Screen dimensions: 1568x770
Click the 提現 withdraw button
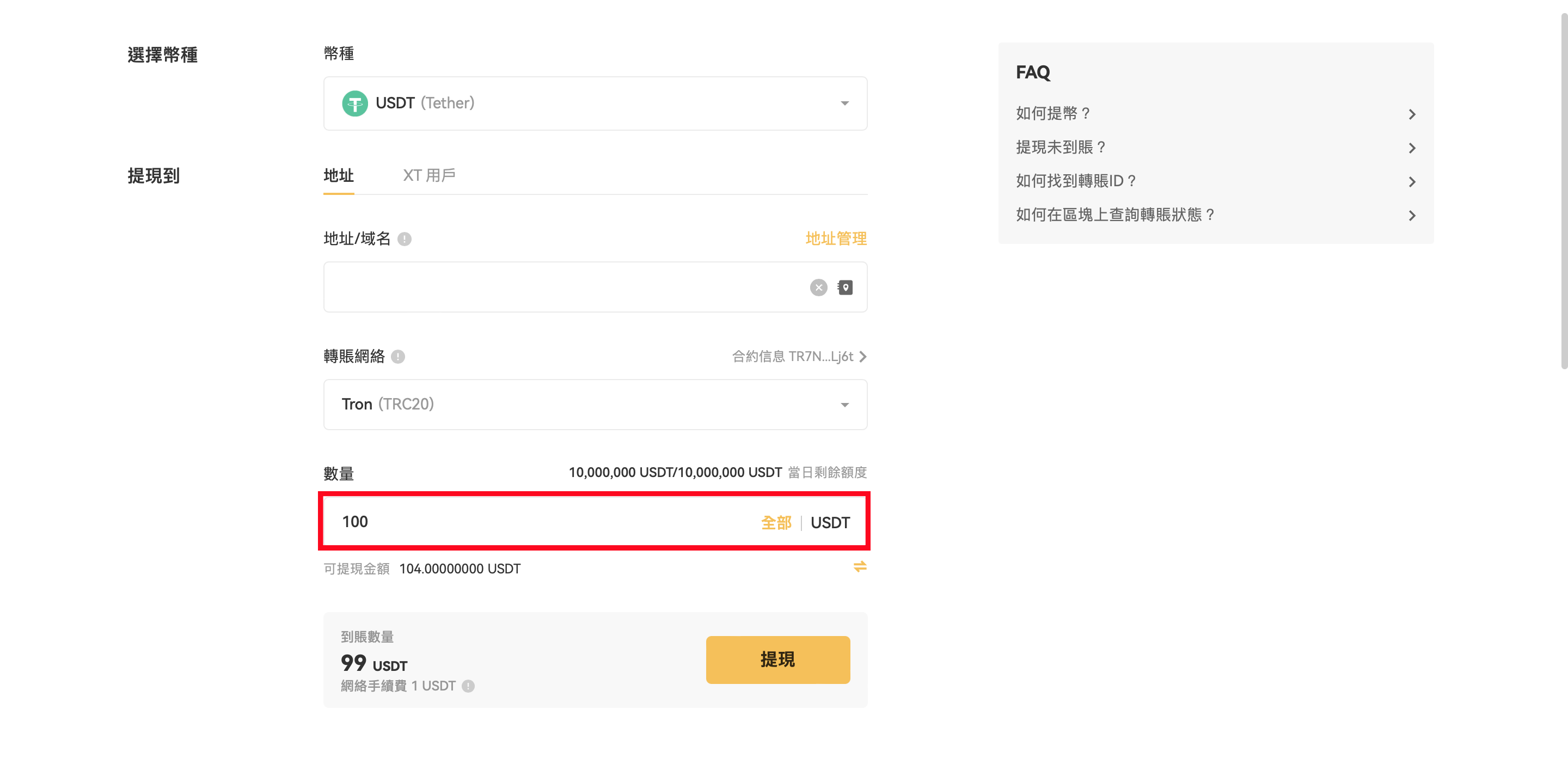pyautogui.click(x=777, y=660)
